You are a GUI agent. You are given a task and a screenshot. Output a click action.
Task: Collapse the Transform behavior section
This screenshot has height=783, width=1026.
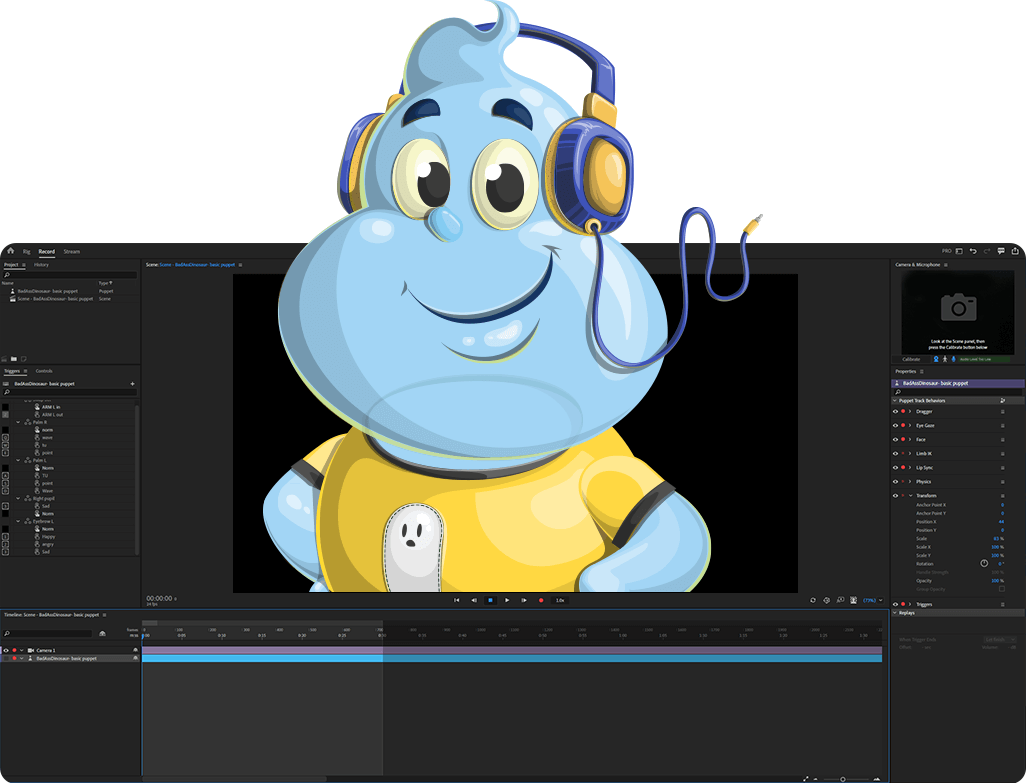910,495
